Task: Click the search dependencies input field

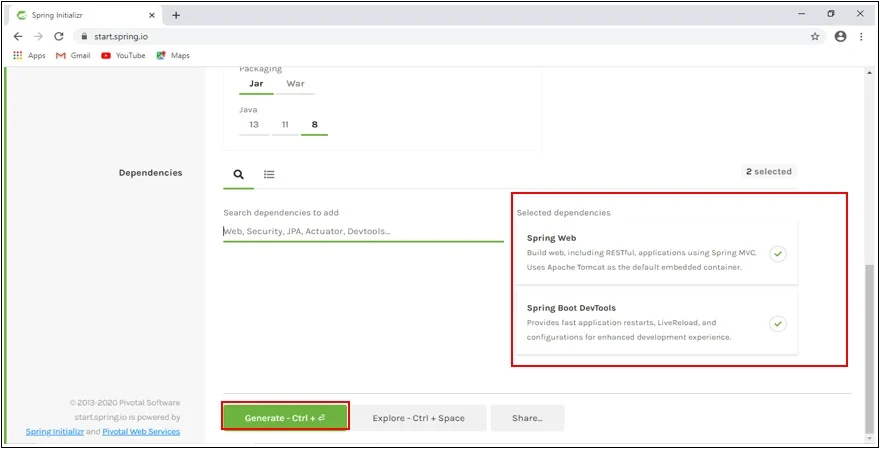Action: tap(363, 231)
